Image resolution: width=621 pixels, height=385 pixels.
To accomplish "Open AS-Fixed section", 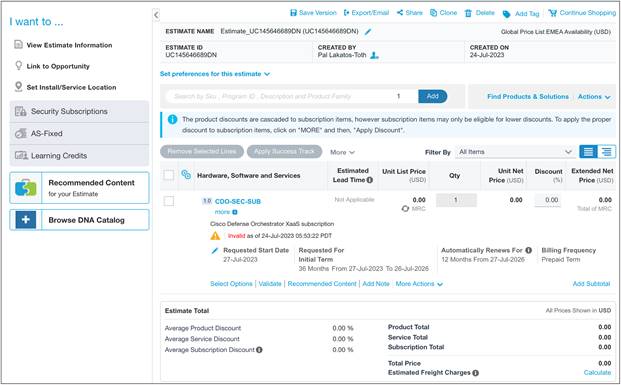I will (x=79, y=133).
